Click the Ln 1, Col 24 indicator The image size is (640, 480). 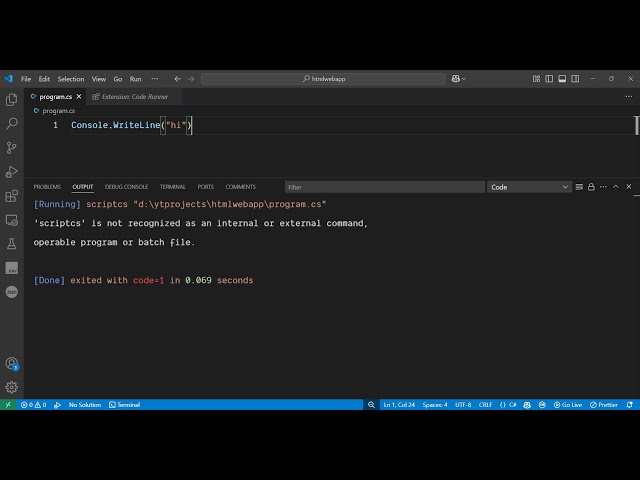click(399, 404)
